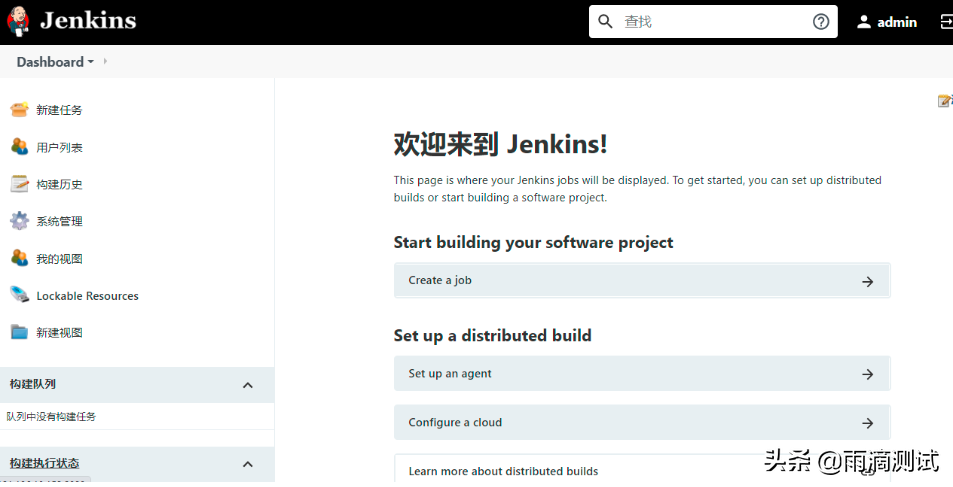Open 新建任务 sidebar link
The width and height of the screenshot is (953, 487).
59,110
